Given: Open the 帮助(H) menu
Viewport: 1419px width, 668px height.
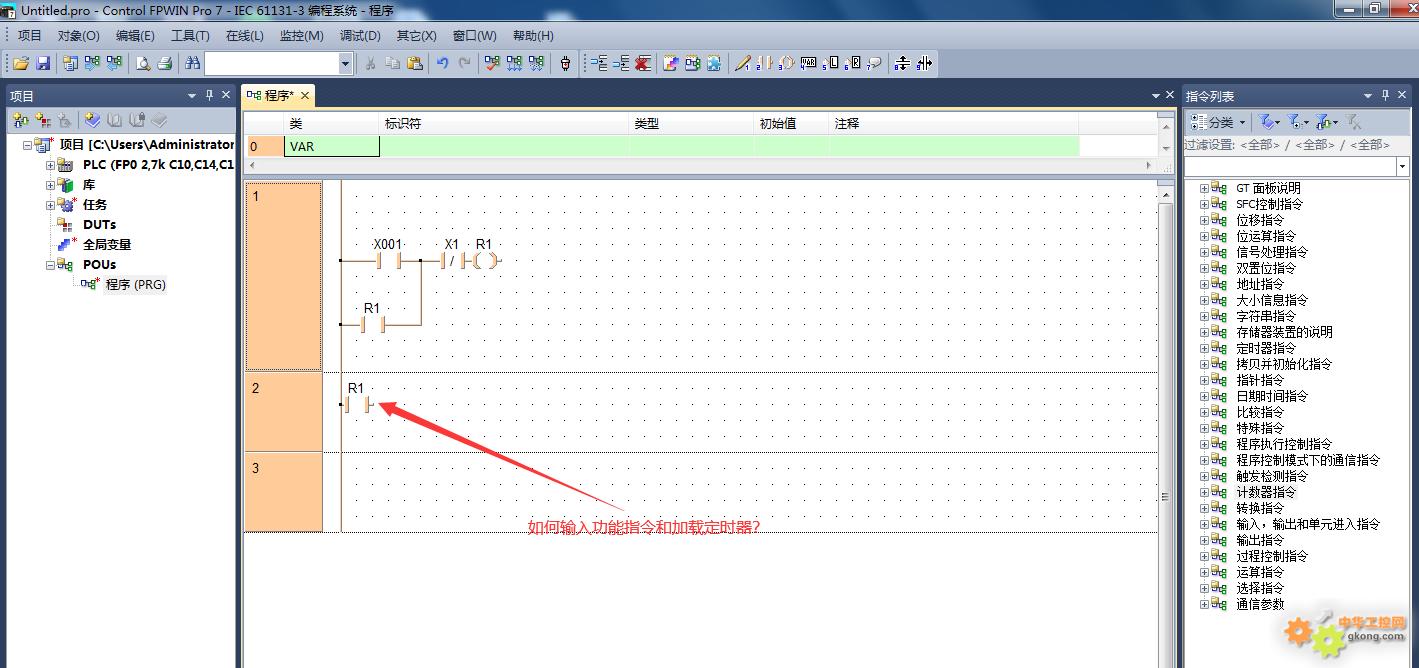Looking at the screenshot, I should pyautogui.click(x=533, y=35).
